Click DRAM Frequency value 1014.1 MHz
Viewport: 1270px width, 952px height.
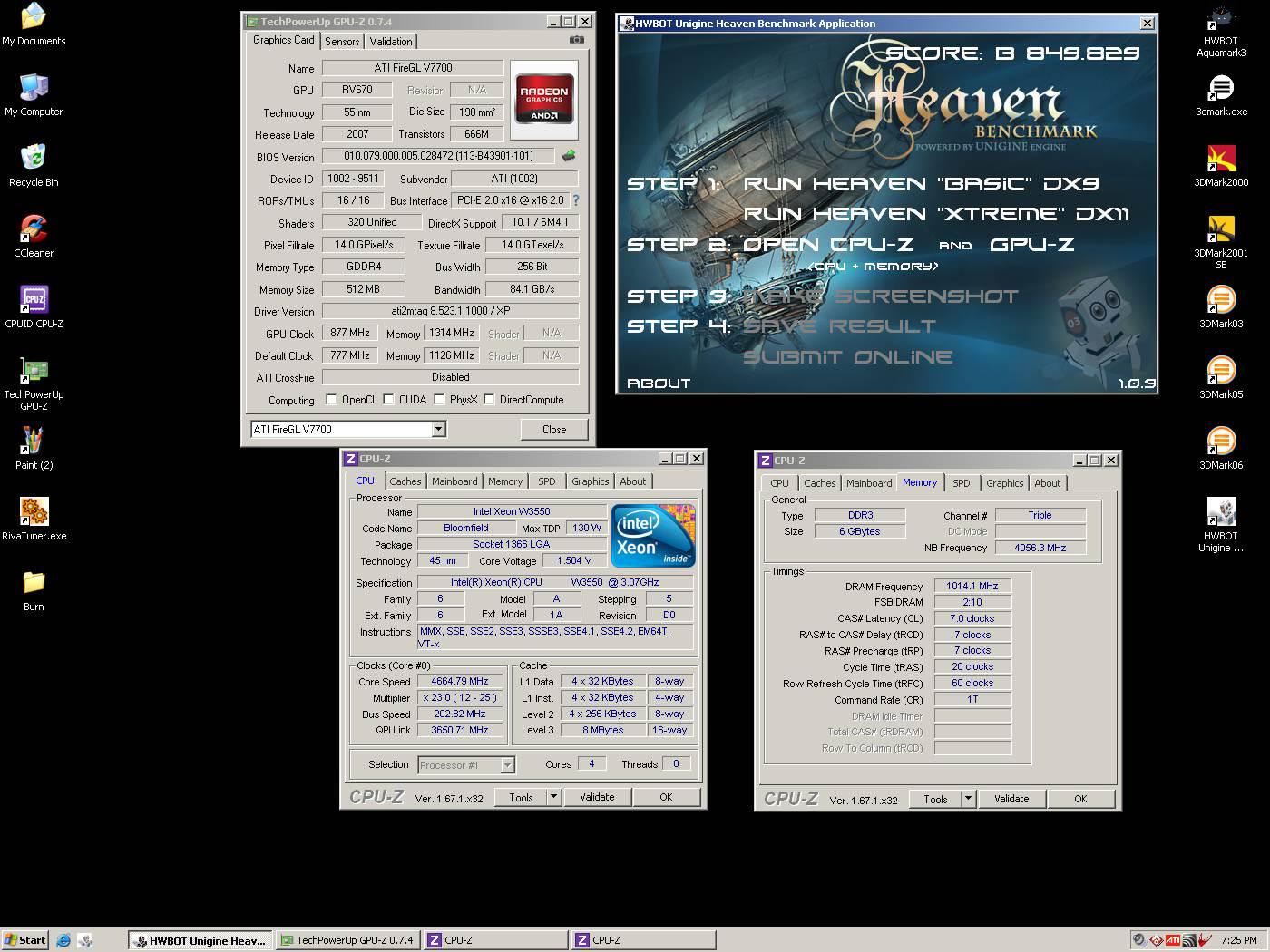[972, 586]
